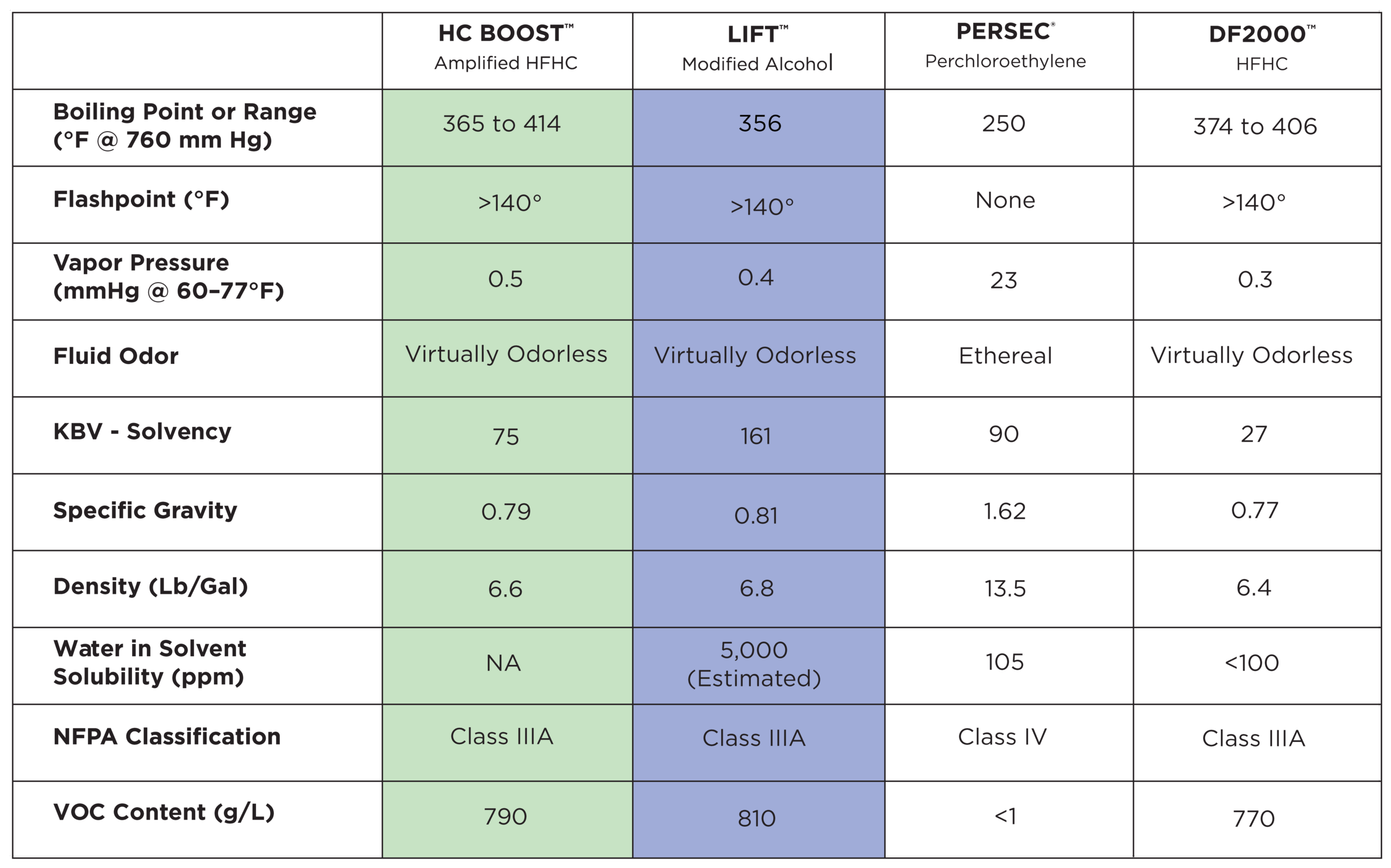Select the Boiling Point or Range row label
Screen dimensions: 1391x868
[x=184, y=125]
